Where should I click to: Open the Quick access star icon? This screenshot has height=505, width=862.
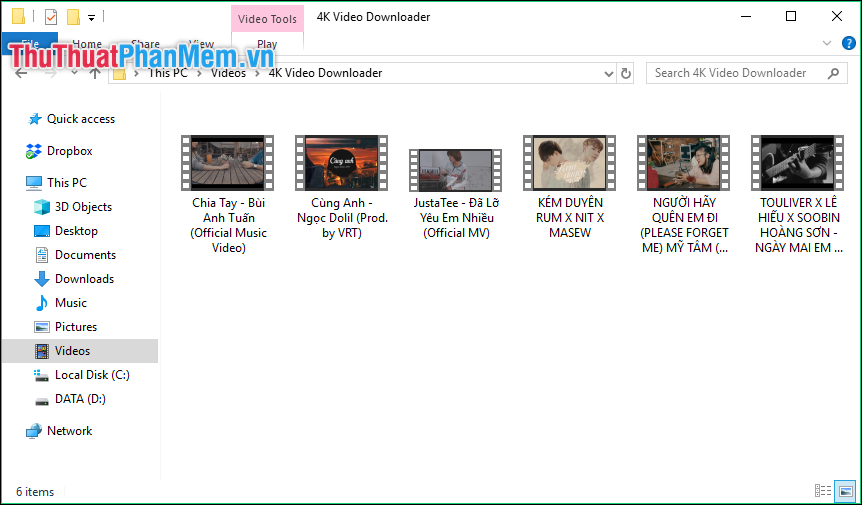35,119
